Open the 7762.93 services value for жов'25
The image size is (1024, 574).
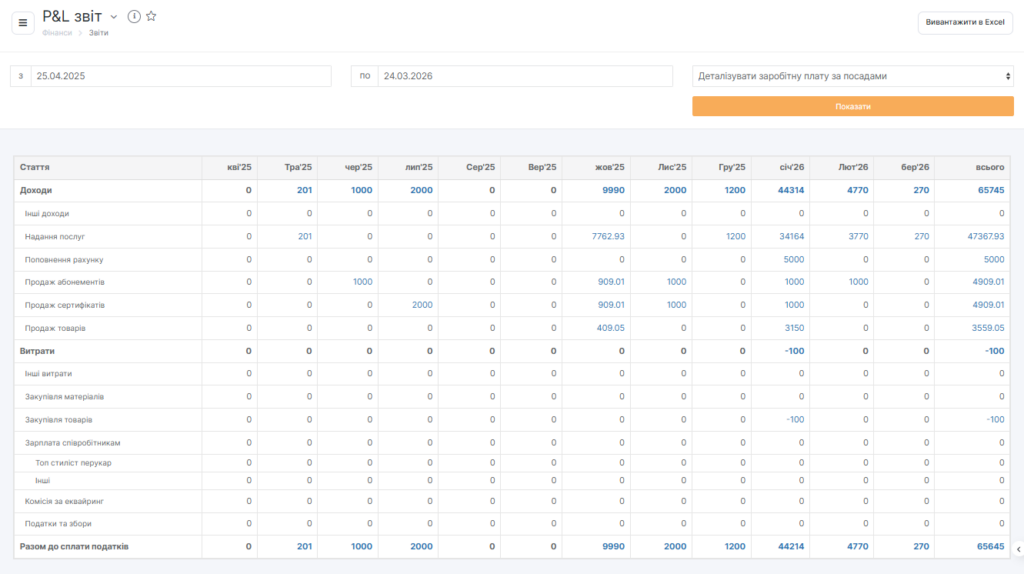(607, 237)
